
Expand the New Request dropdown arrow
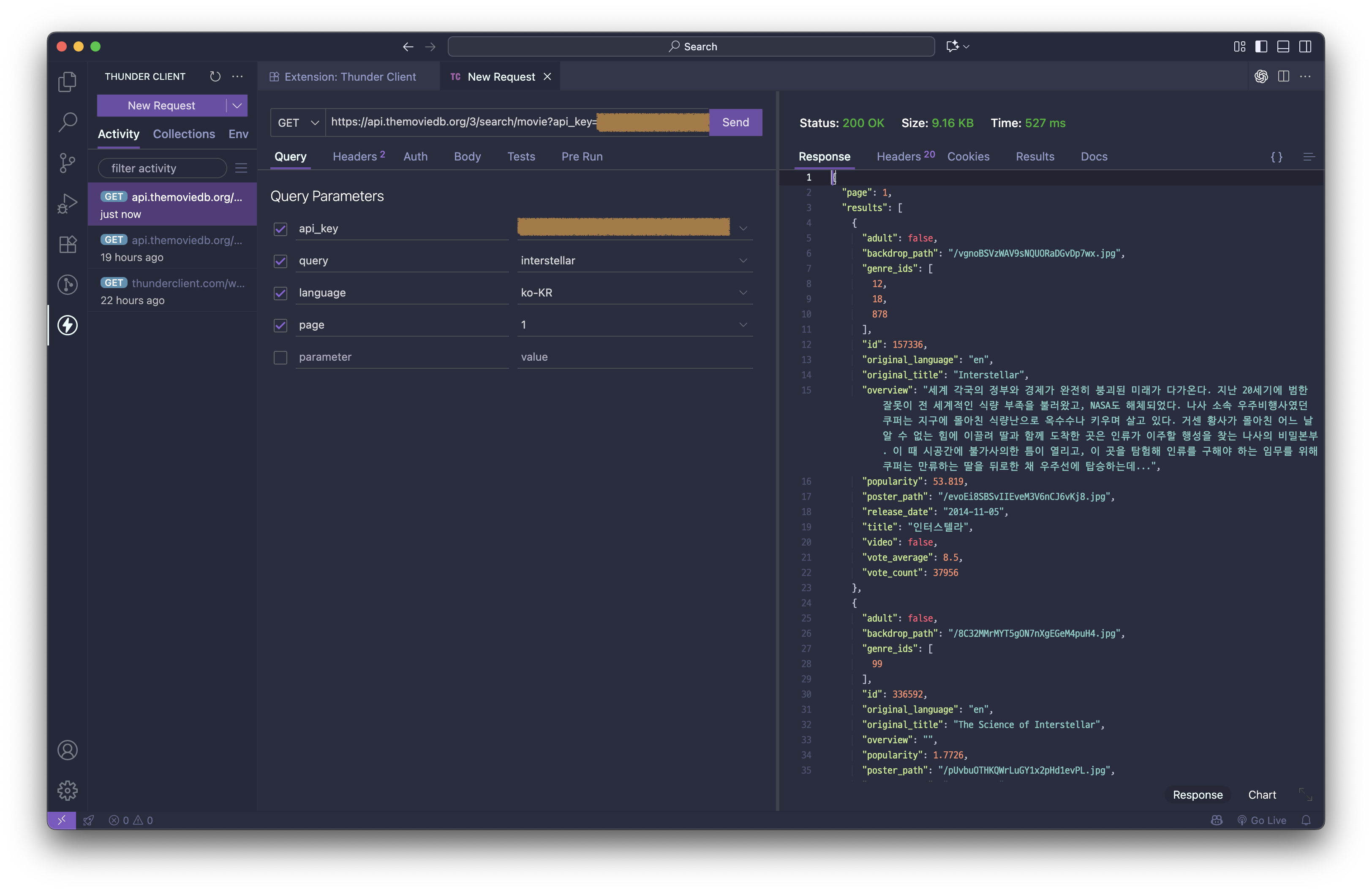coord(237,106)
